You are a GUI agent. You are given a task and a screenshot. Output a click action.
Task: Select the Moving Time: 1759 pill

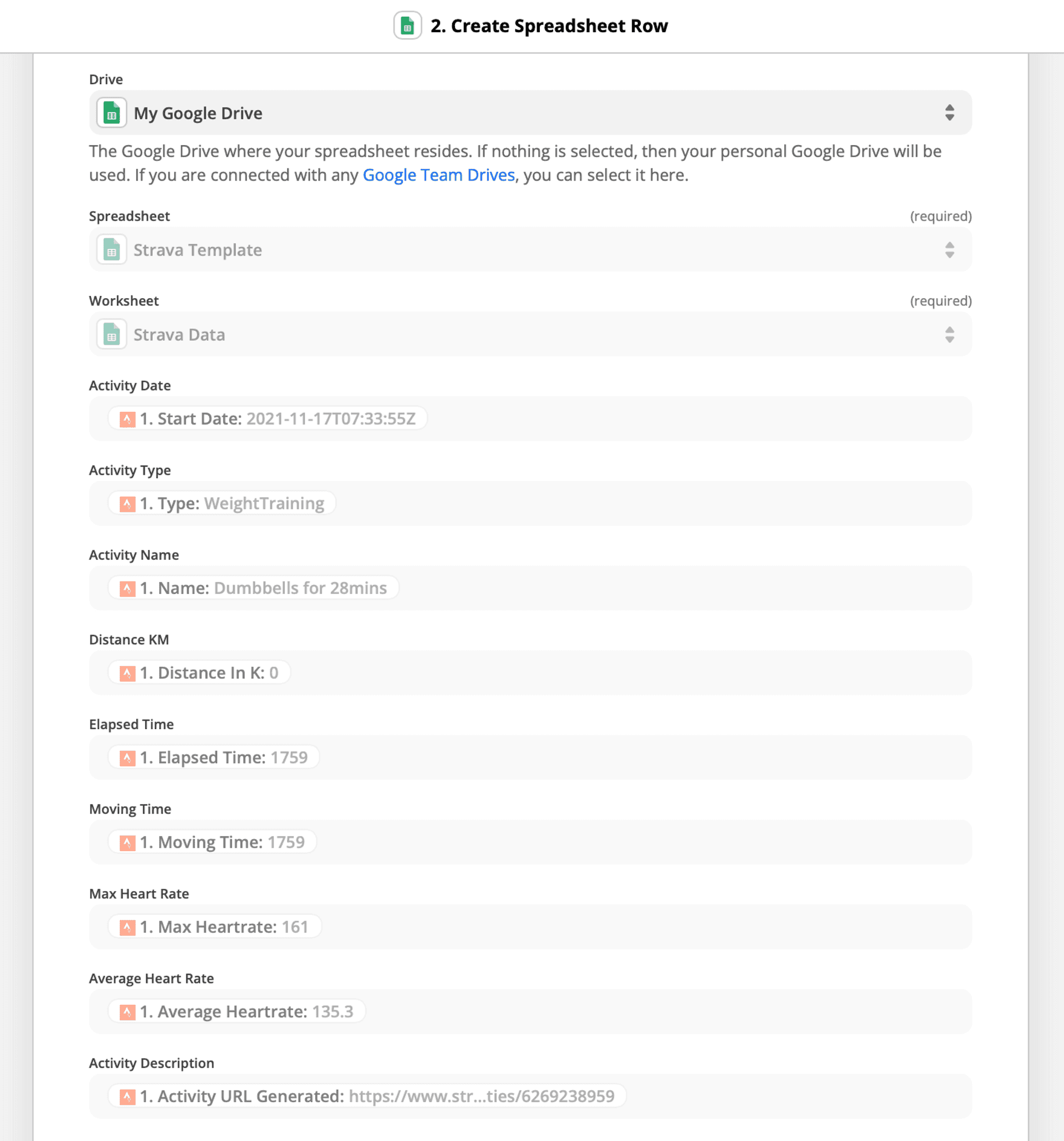point(213,842)
